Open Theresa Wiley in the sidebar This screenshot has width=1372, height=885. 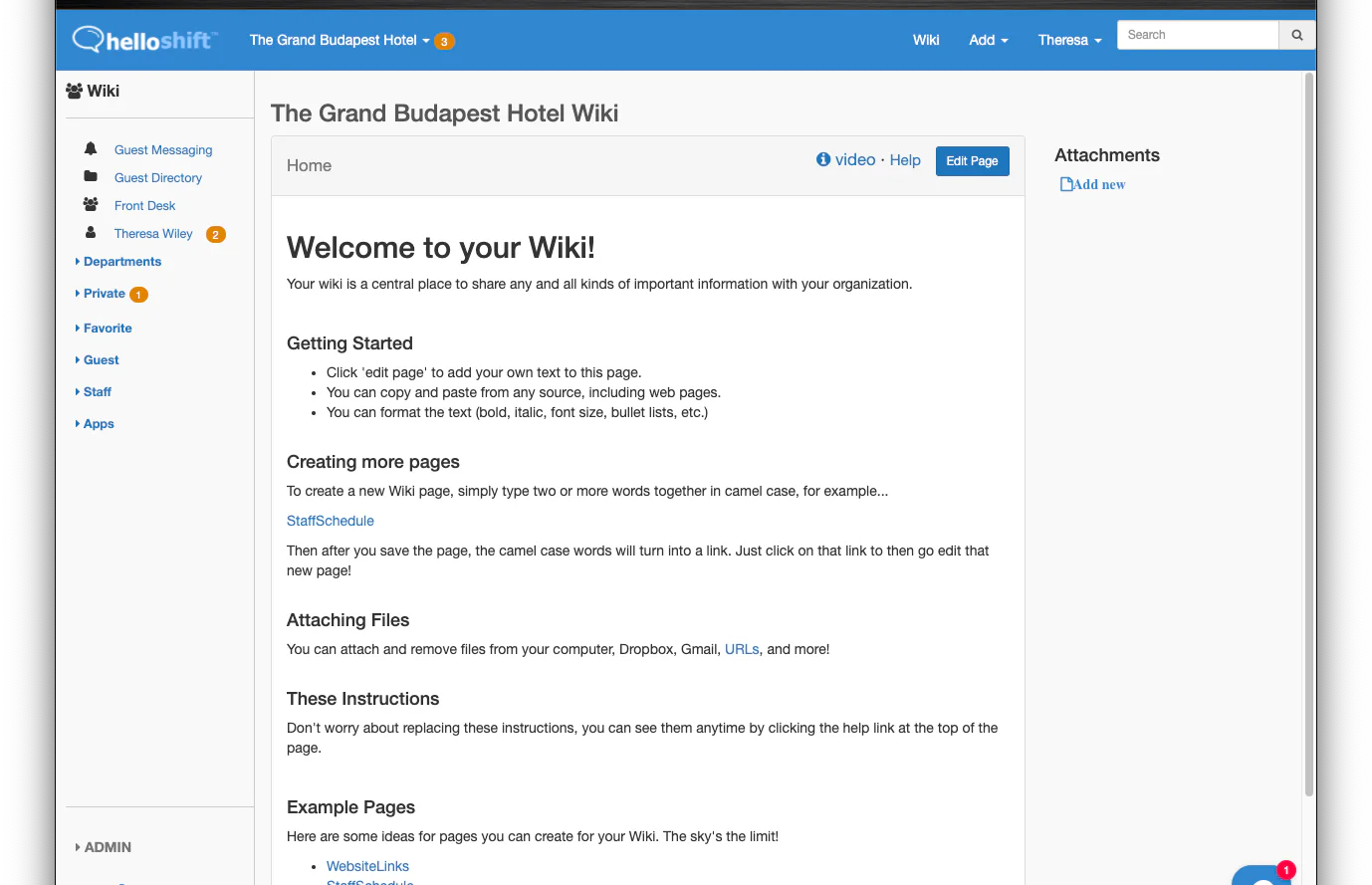[x=153, y=234]
